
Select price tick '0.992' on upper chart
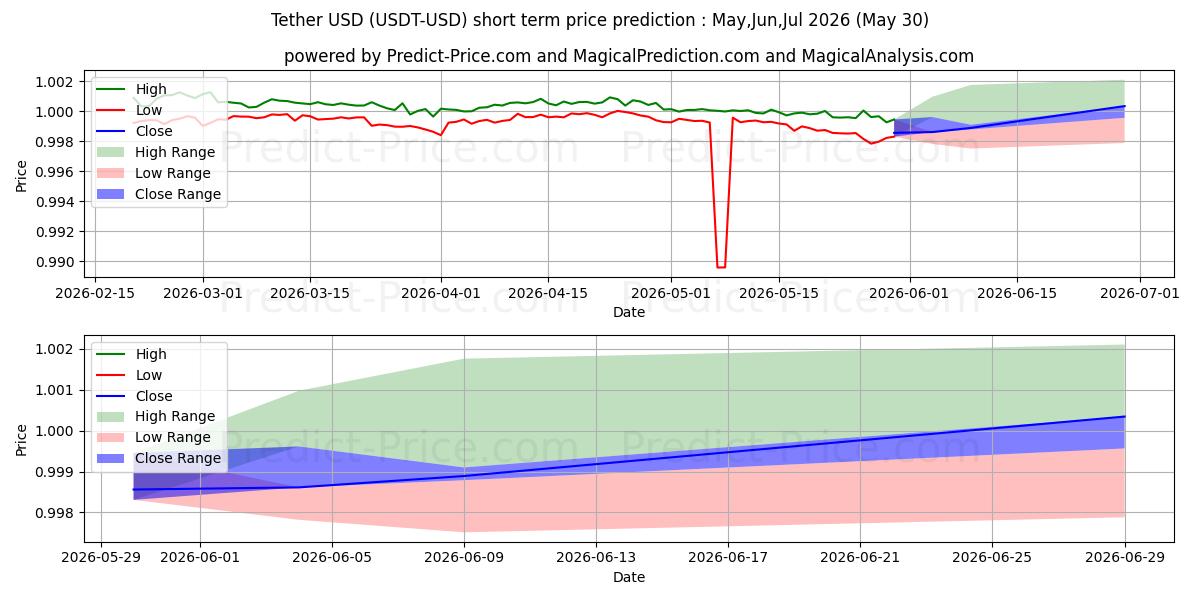(57, 232)
